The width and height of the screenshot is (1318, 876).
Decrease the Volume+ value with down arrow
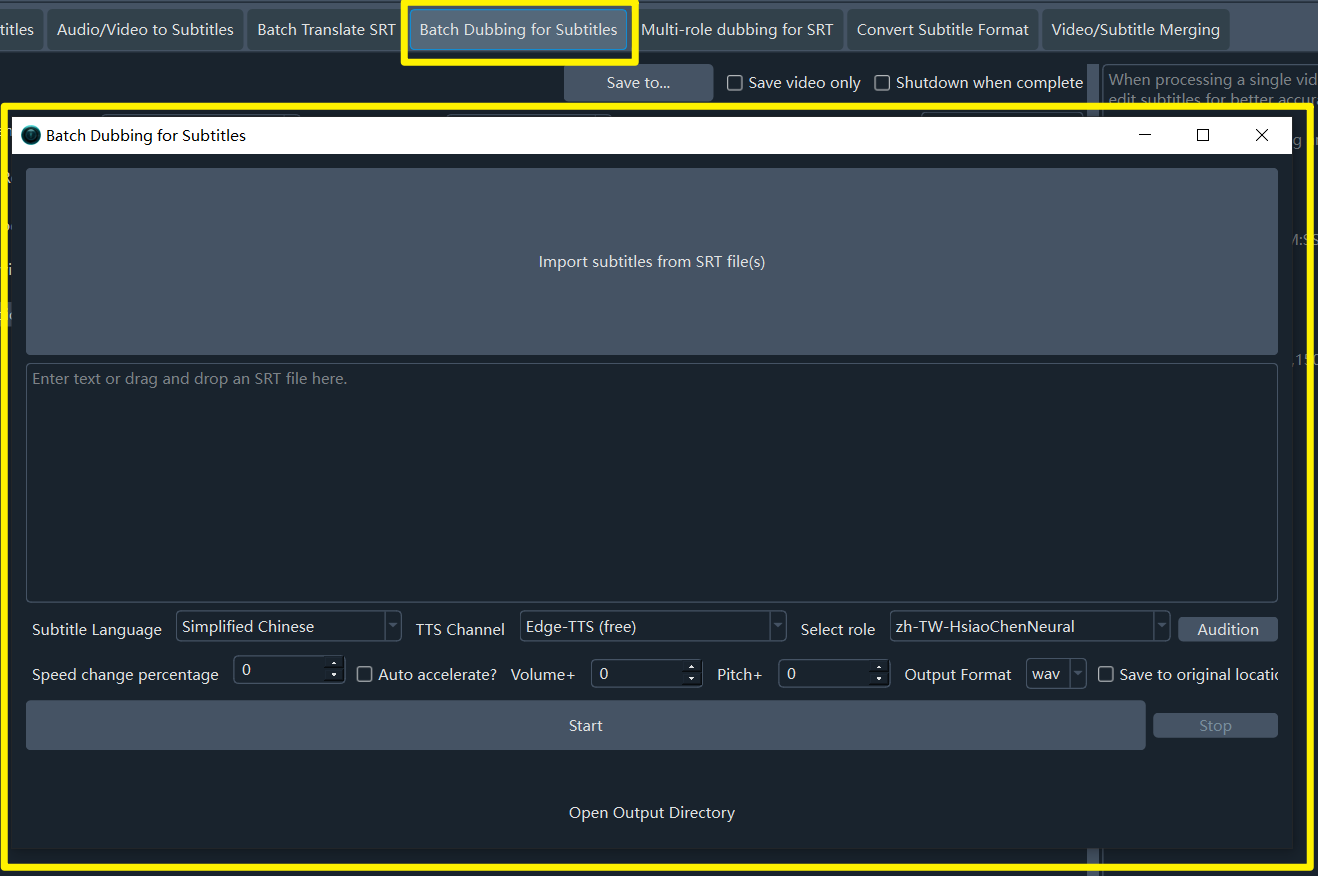(x=691, y=680)
